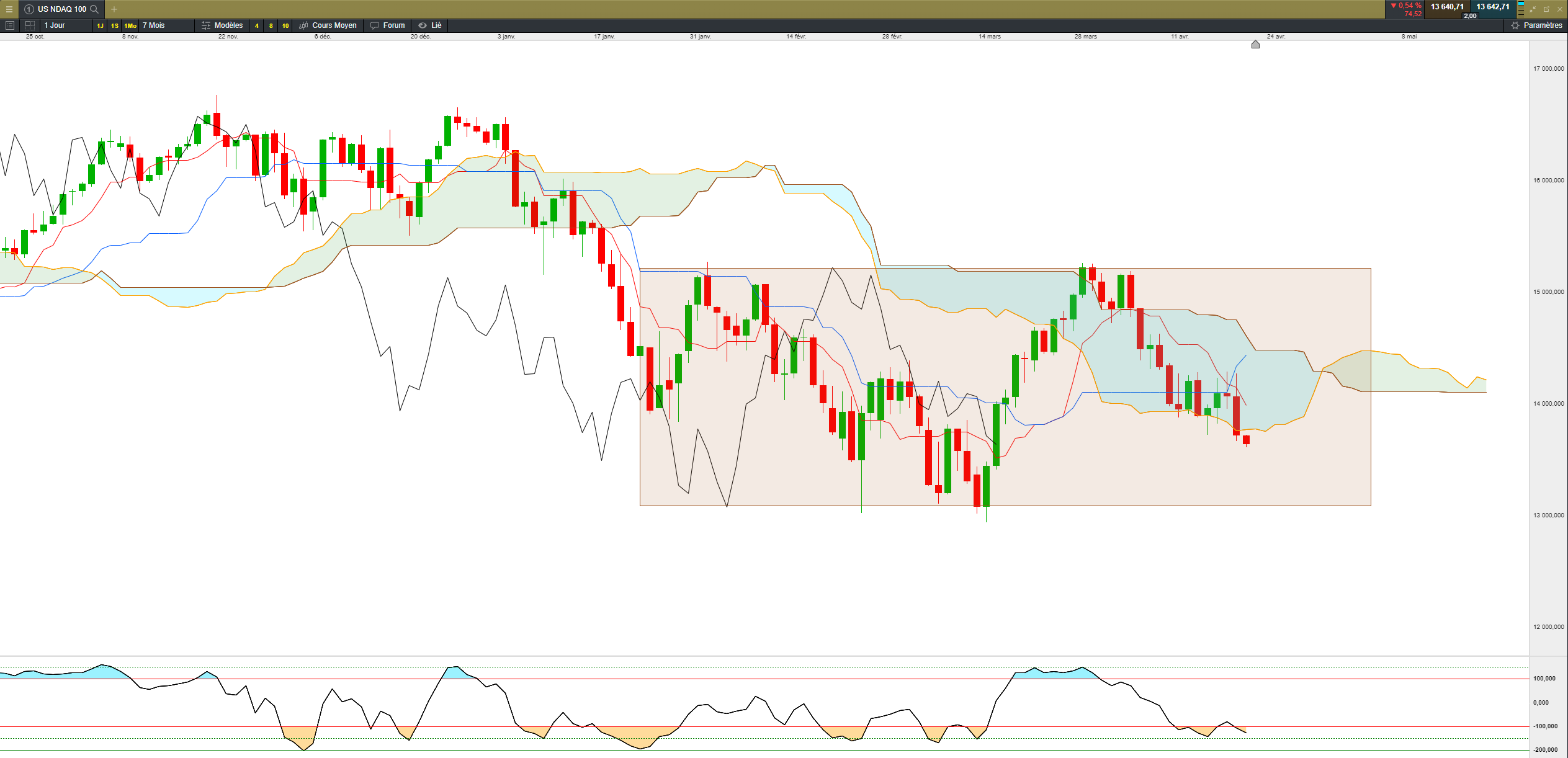Click the search magnifier beside US NDAQ 100

click(94, 9)
